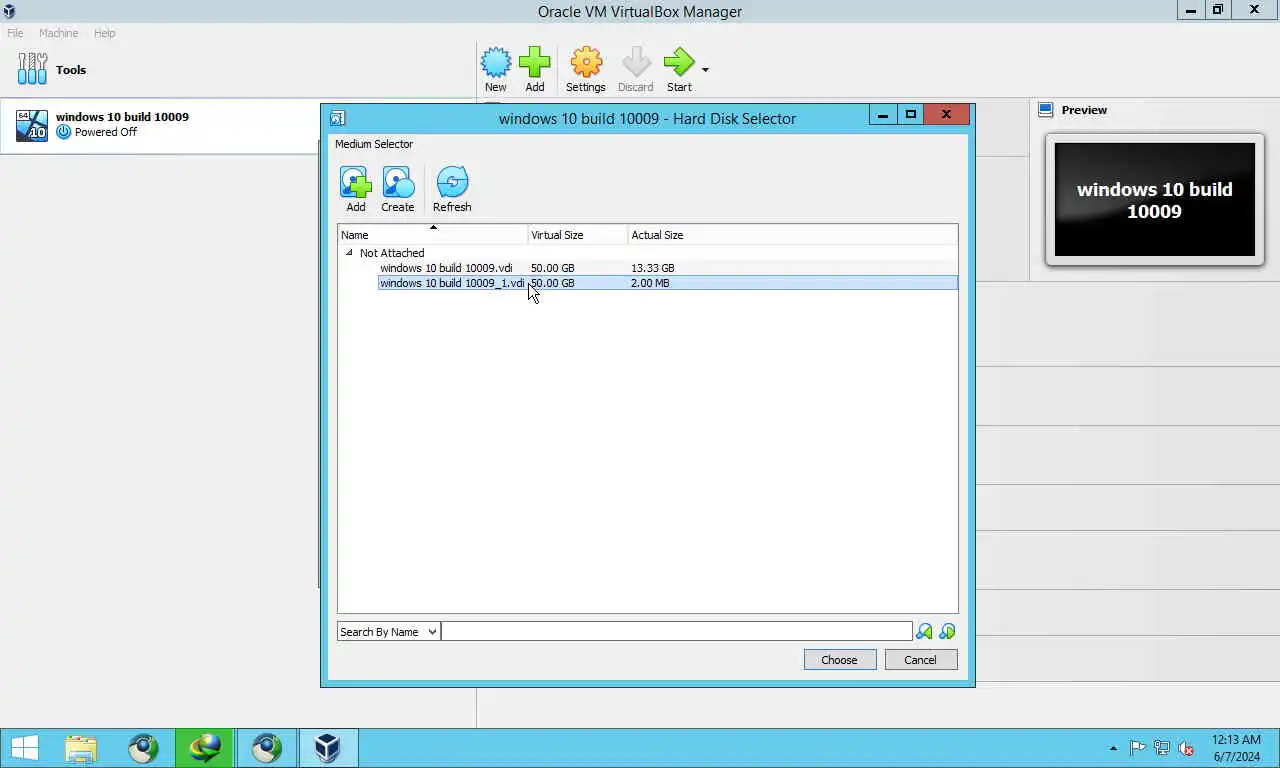Click the green highlighted globe icon in taskbar
This screenshot has width=1280, height=768.
205,748
